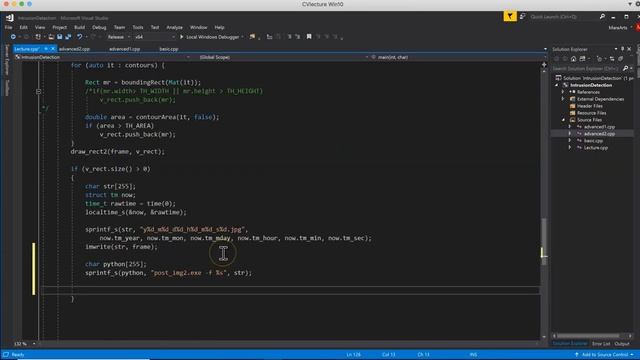Switch to the advanced2.cpp editor tab
Viewport: 640px width, 360px height.
point(74,49)
